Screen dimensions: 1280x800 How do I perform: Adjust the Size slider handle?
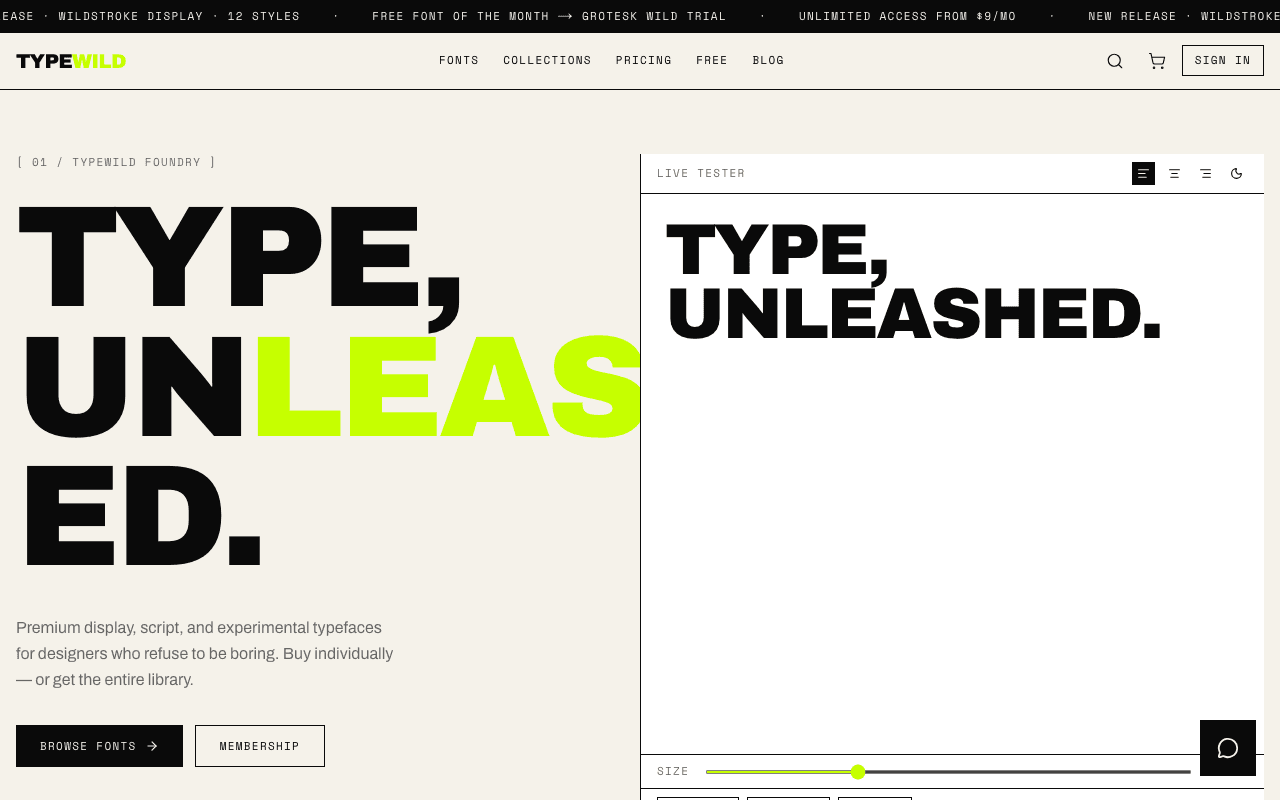(x=858, y=772)
